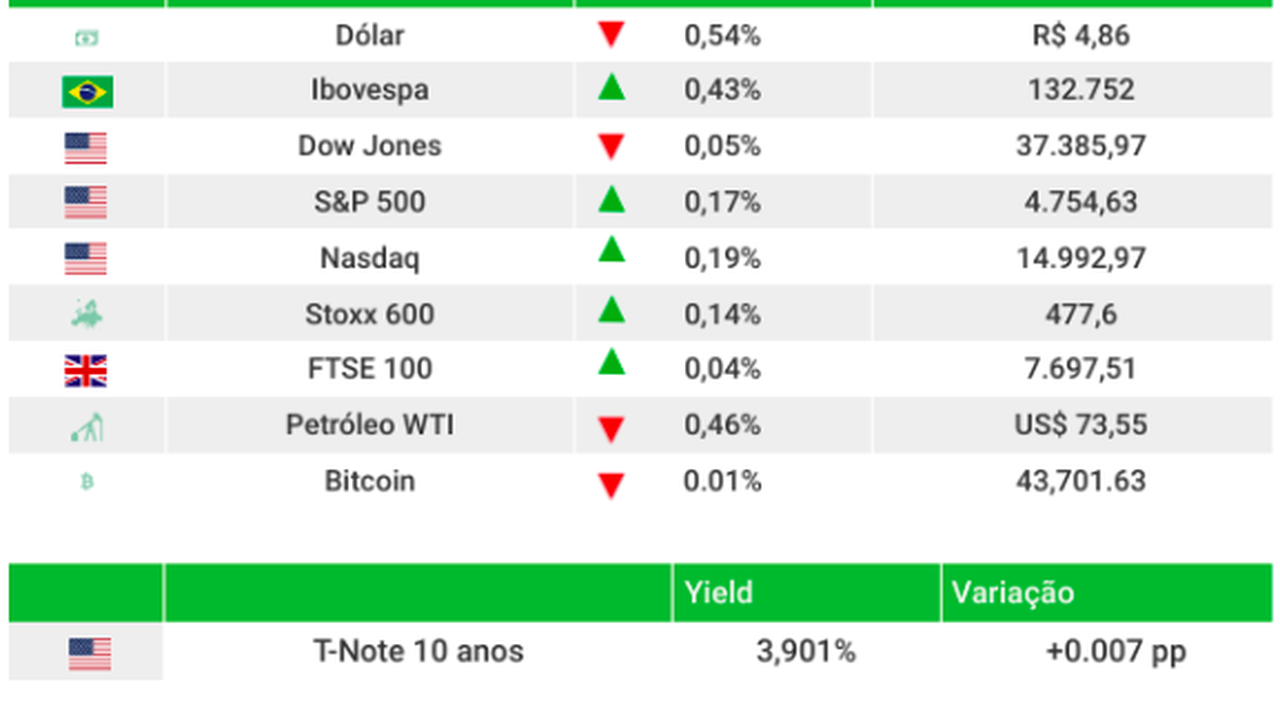Click the Brazil flag next to Ibovespa
The image size is (1280, 720).
[87, 92]
